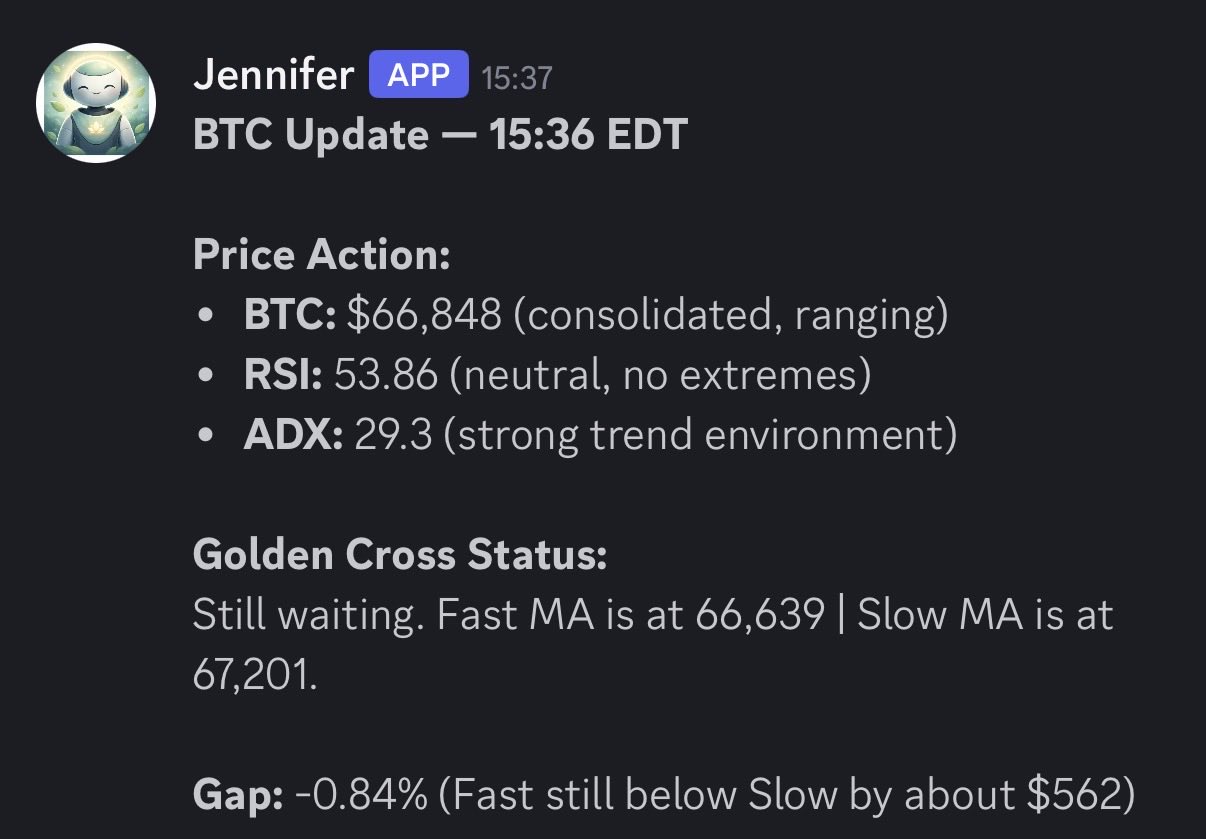Image resolution: width=1206 pixels, height=839 pixels.
Task: Click the 15:37 message timestamp
Action: 516,77
